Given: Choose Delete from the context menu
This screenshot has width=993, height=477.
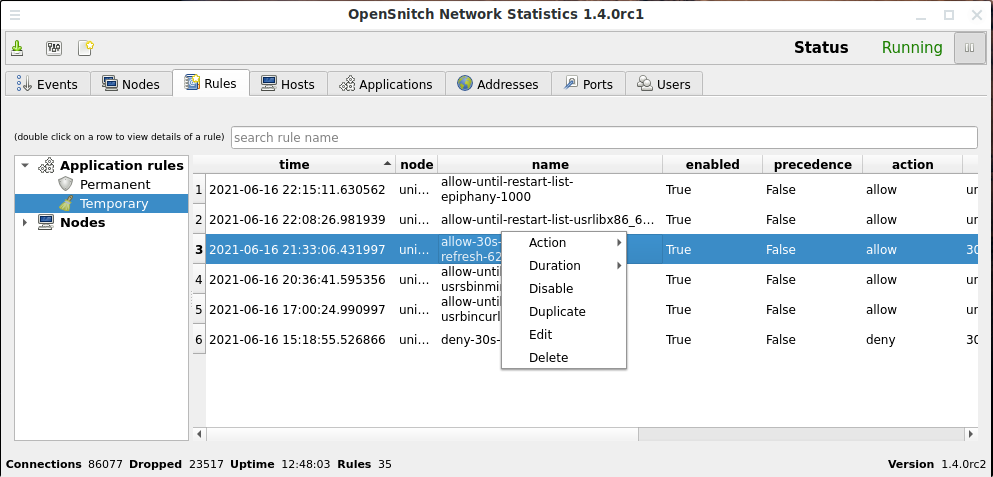Looking at the screenshot, I should click(564, 357).
